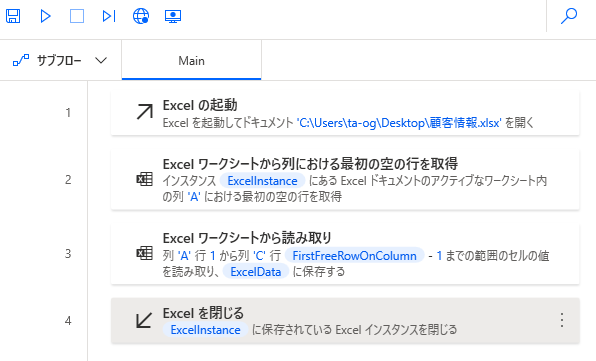Open the 顧客情報.xlsx file path link

point(399,123)
